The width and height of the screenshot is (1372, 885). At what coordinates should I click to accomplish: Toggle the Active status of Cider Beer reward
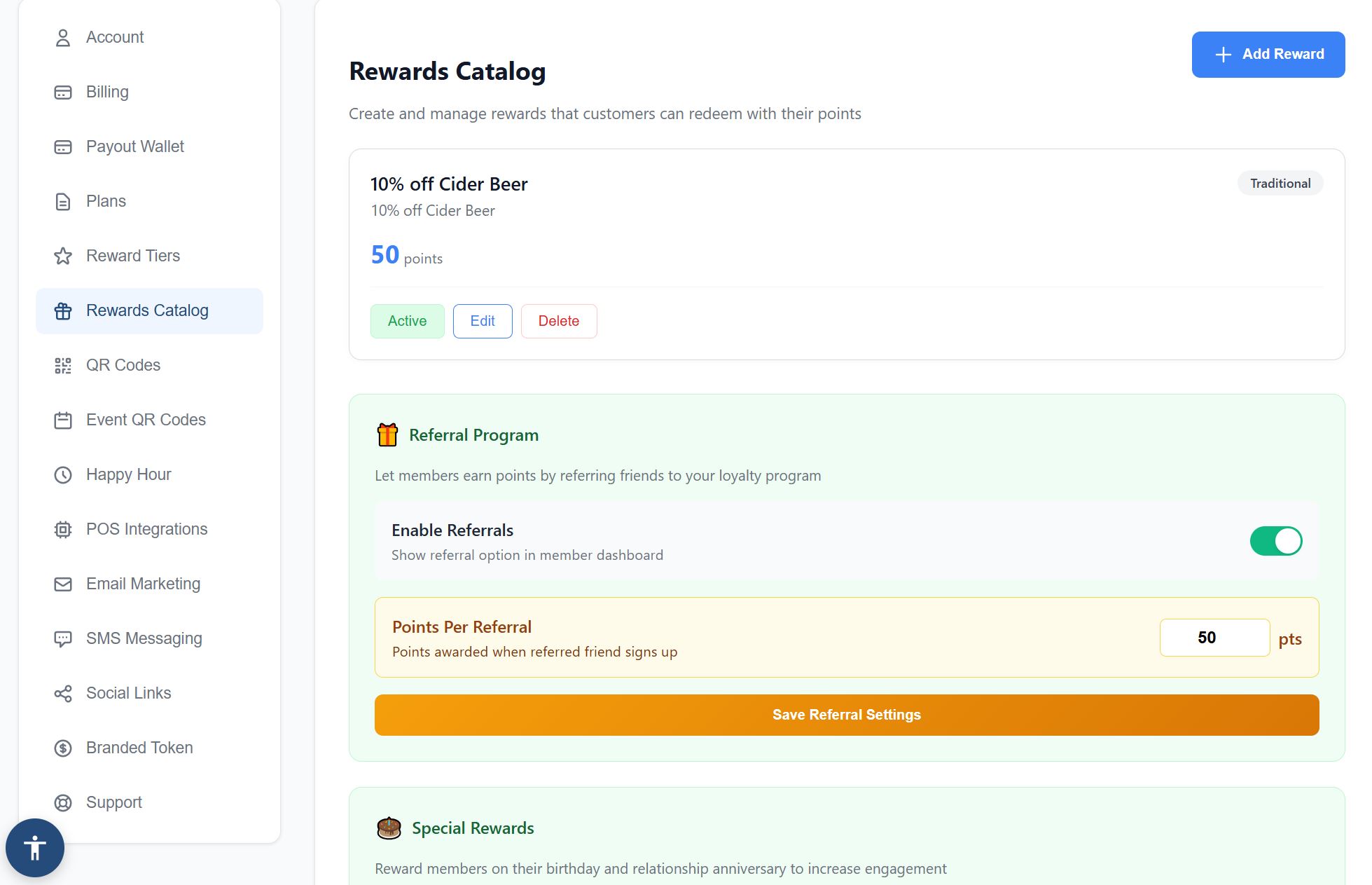[407, 321]
